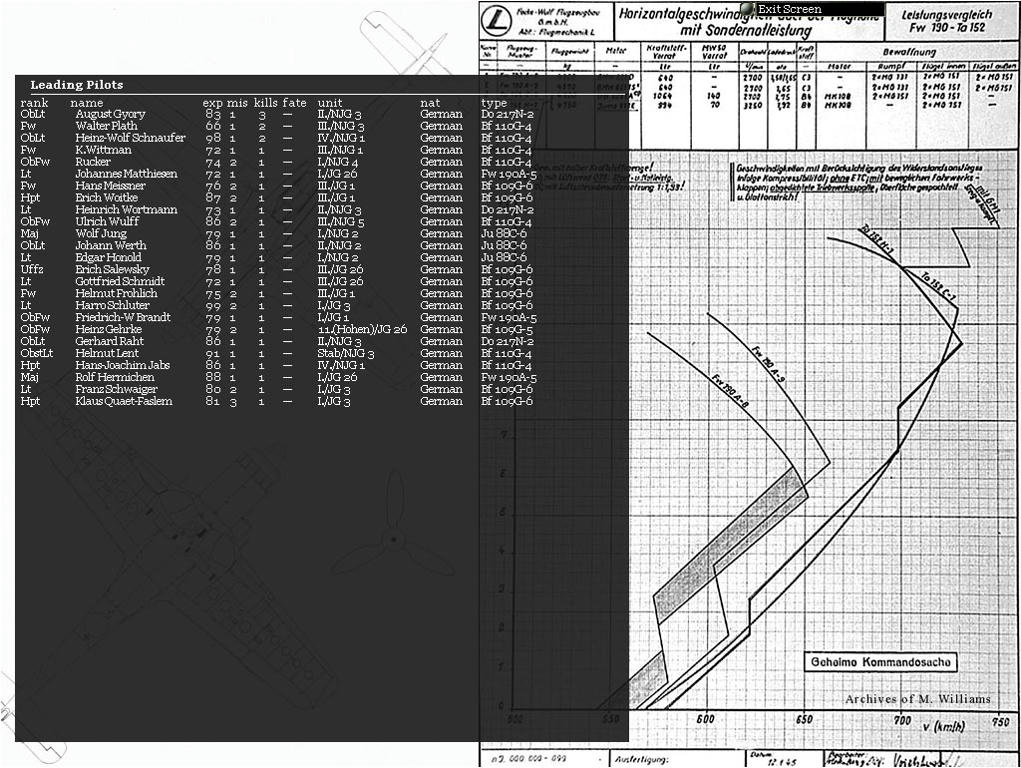
Task: Click Leistungsvergleich Fw 190 - Ta 152 heading
Action: [x=946, y=21]
